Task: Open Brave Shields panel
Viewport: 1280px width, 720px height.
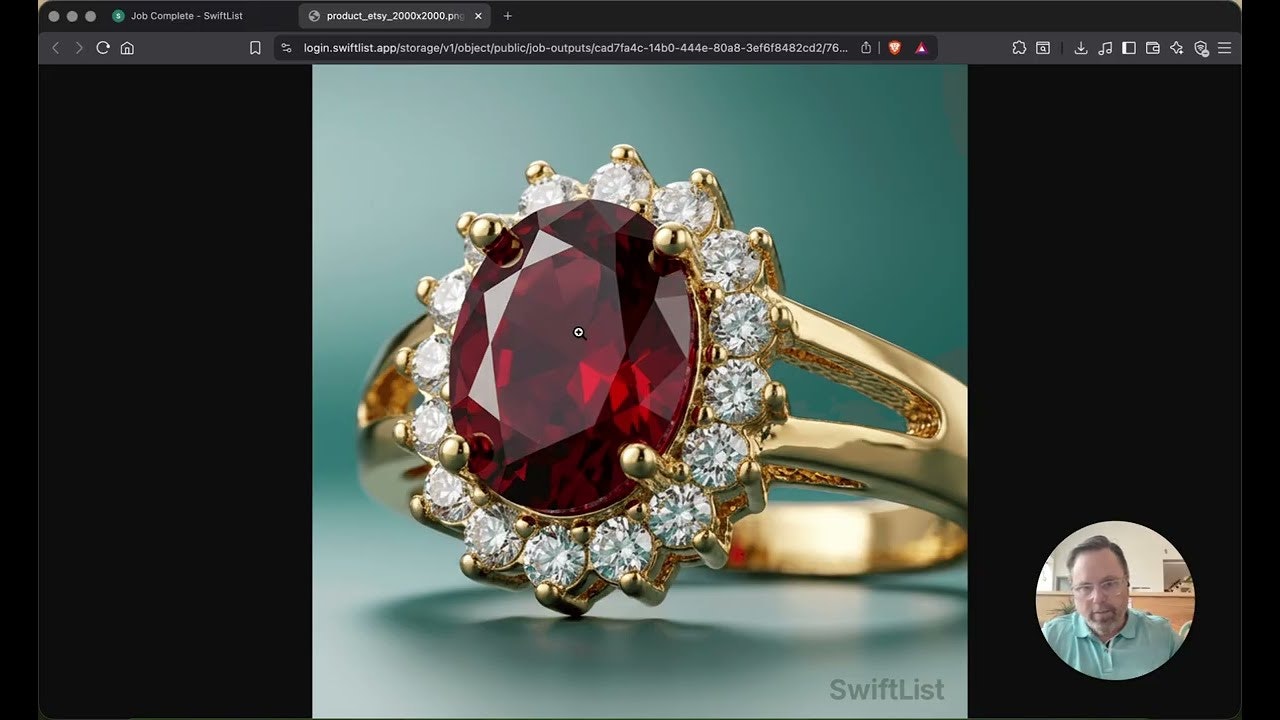Action: tap(894, 47)
